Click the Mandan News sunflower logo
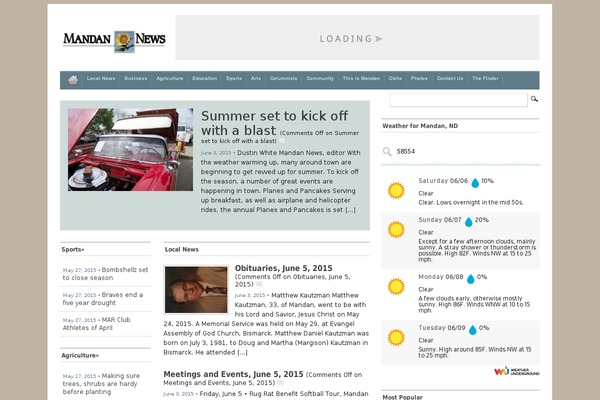The height and width of the screenshot is (400, 600). pos(114,40)
